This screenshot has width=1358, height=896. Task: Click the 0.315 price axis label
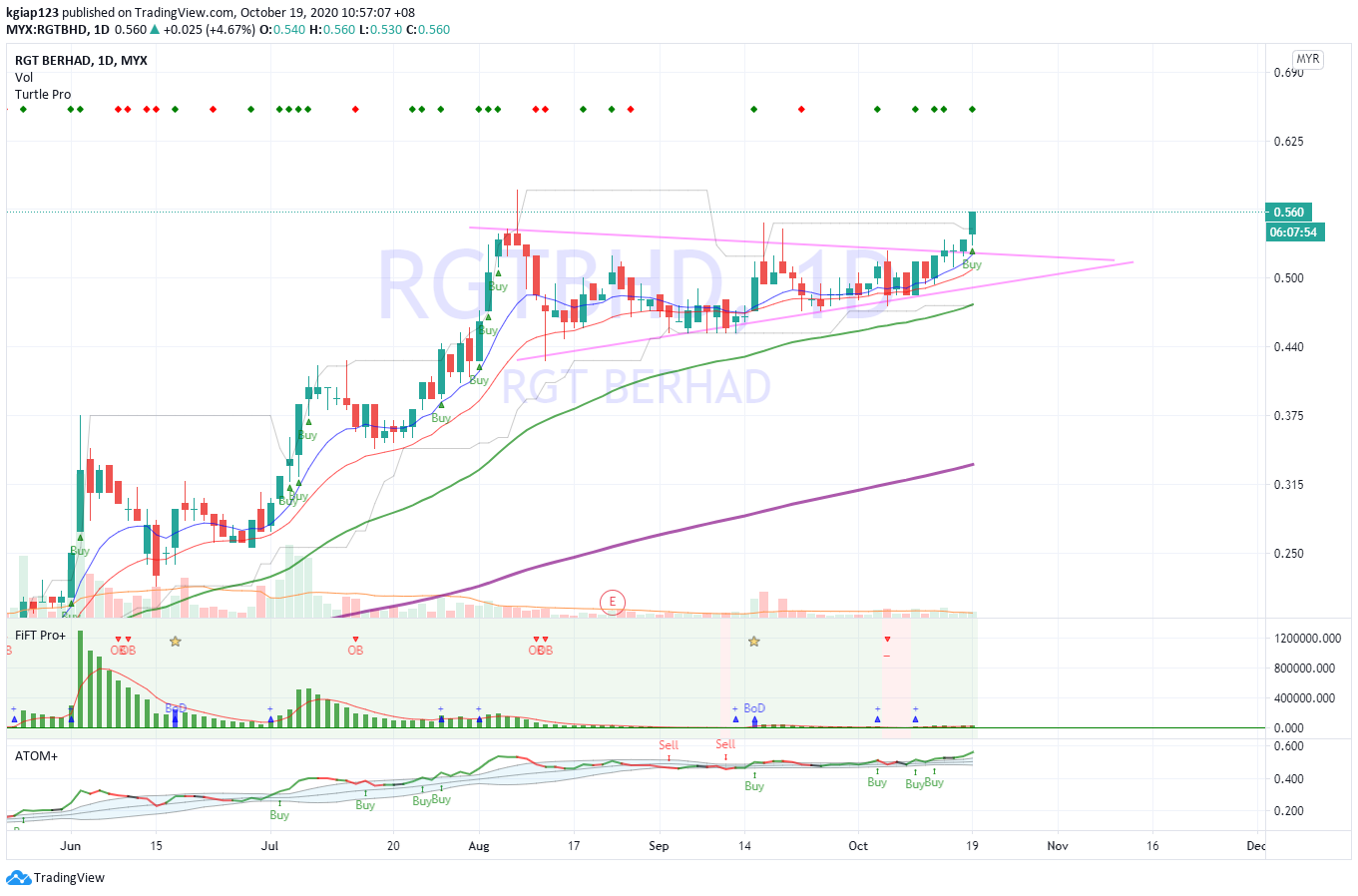(1289, 485)
